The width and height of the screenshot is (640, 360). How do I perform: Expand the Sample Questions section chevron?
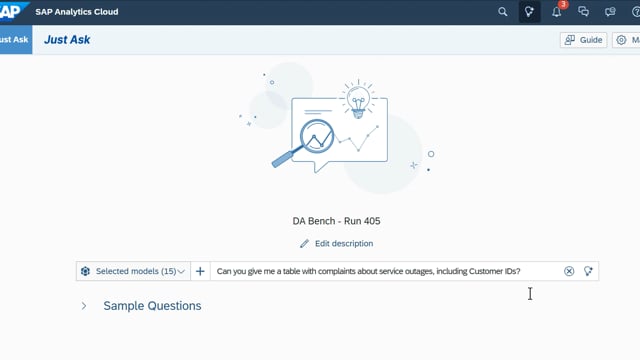pos(84,306)
